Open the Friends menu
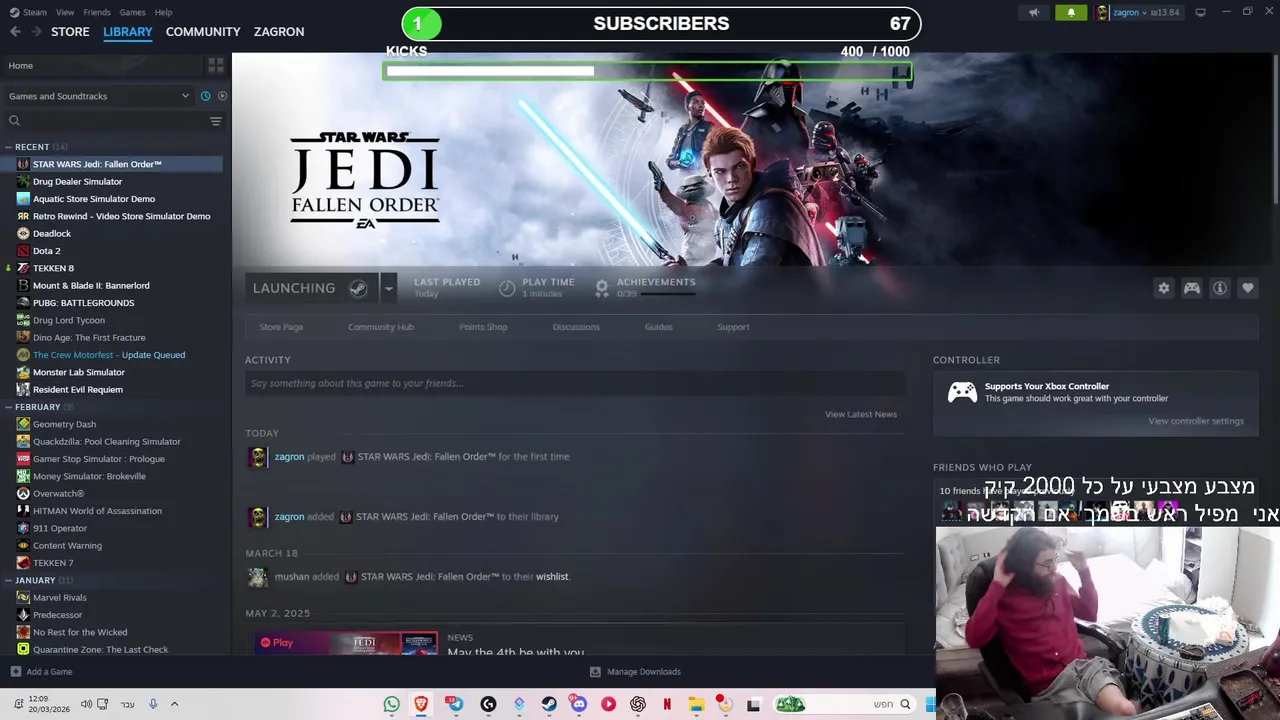The height and width of the screenshot is (720, 1280). click(x=97, y=12)
